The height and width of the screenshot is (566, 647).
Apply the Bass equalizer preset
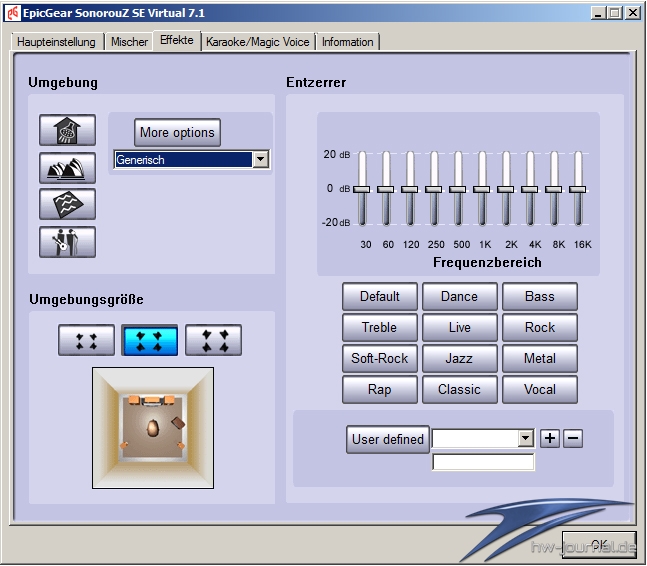pyautogui.click(x=540, y=296)
